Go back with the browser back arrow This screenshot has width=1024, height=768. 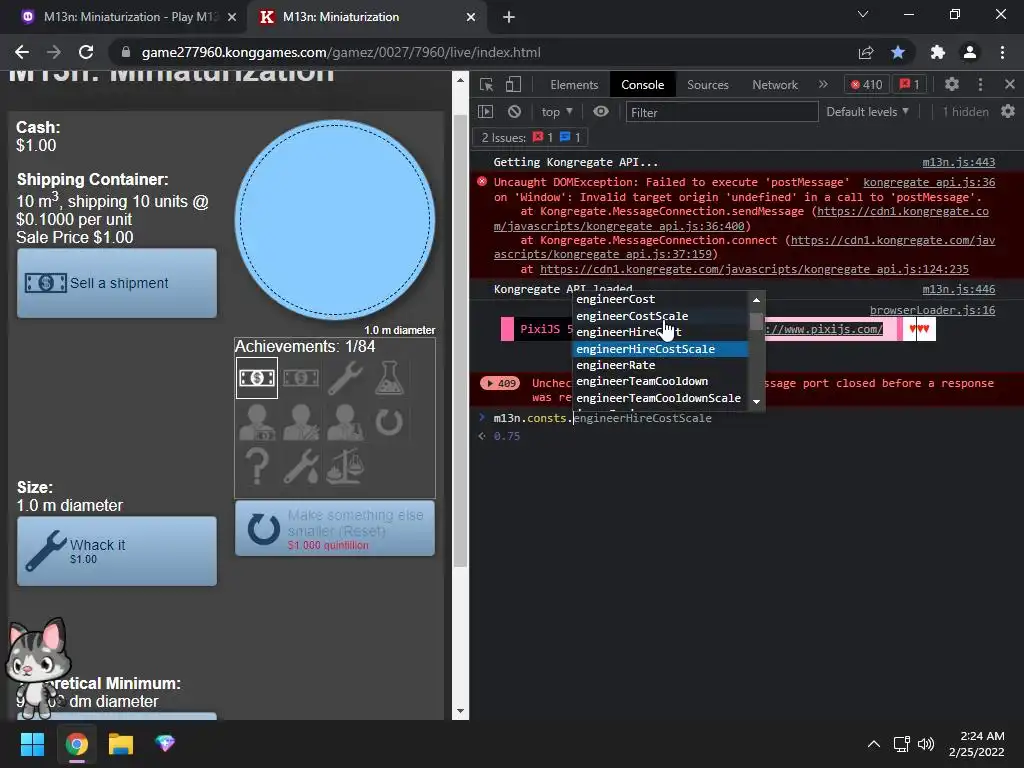(x=22, y=52)
